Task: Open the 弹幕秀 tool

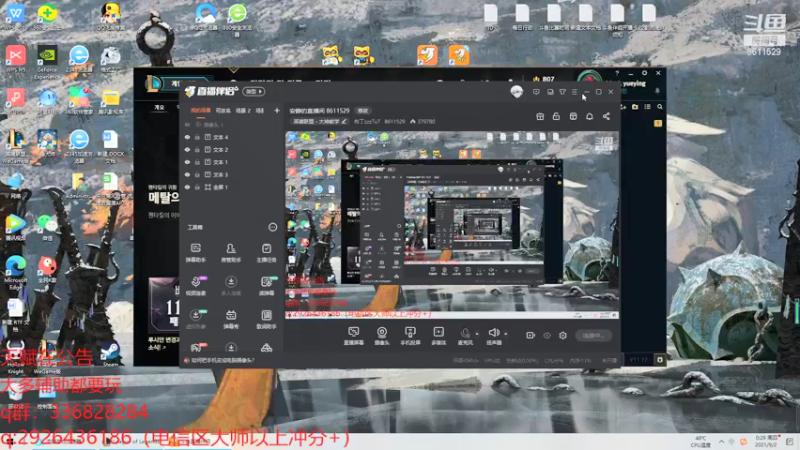Action: click(x=231, y=319)
